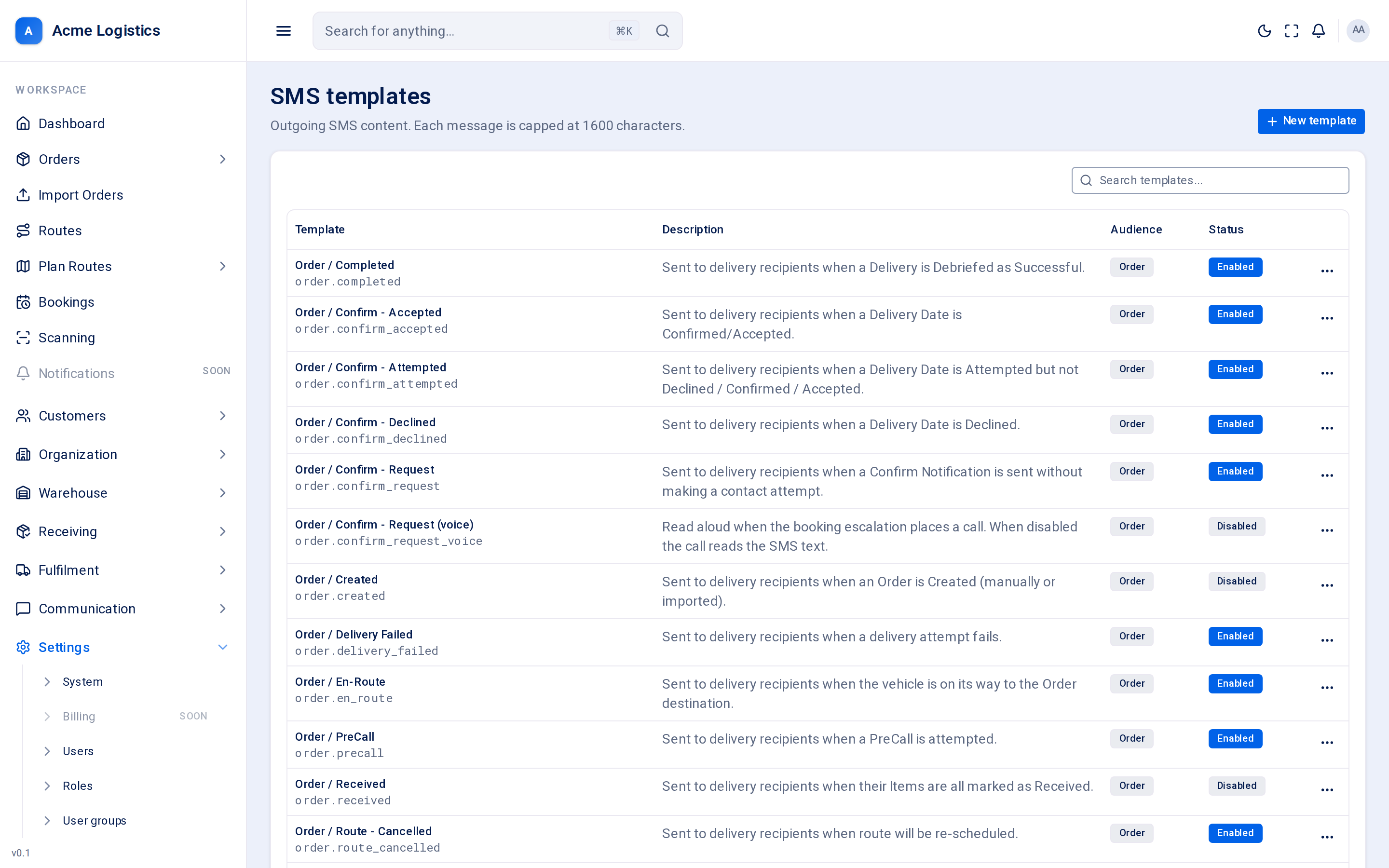Open the Order / Confirm - Request template

pyautogui.click(x=365, y=470)
